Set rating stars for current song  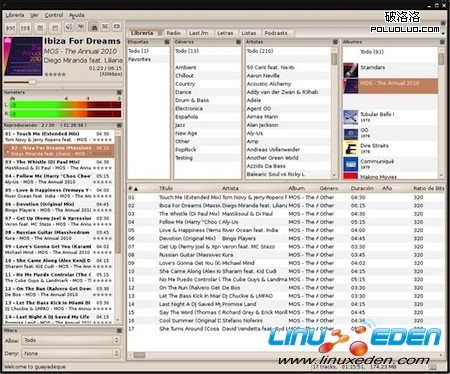(x=55, y=74)
